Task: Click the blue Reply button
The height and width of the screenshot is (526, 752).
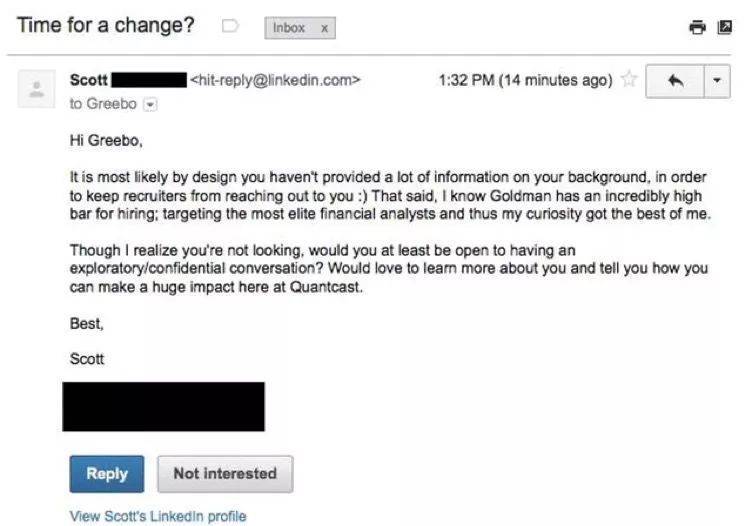Action: point(106,474)
